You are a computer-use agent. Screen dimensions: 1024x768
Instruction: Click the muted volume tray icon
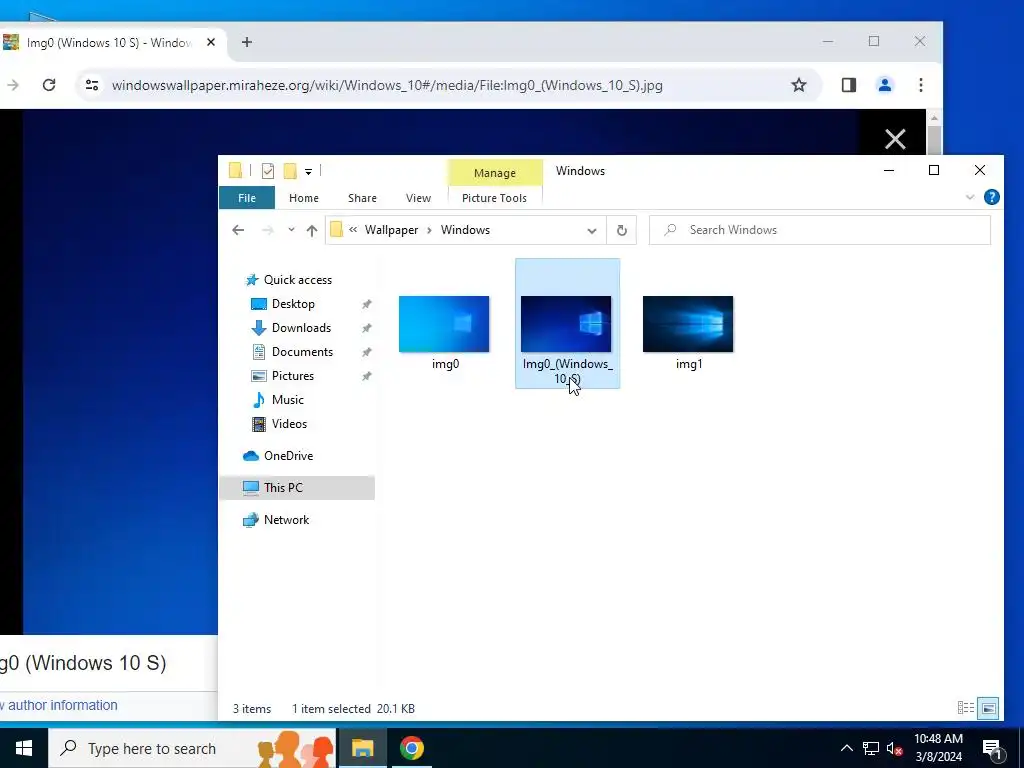(x=894, y=749)
